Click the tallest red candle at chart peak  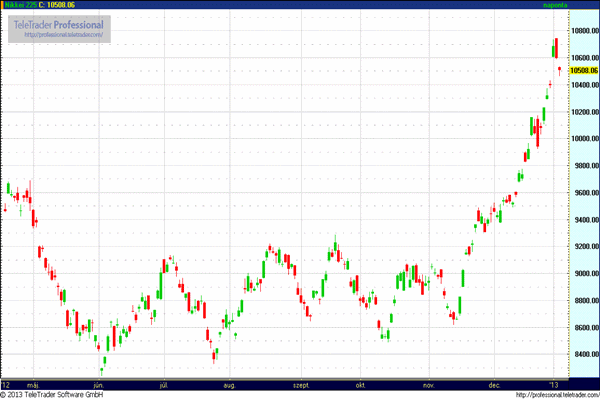click(555, 48)
